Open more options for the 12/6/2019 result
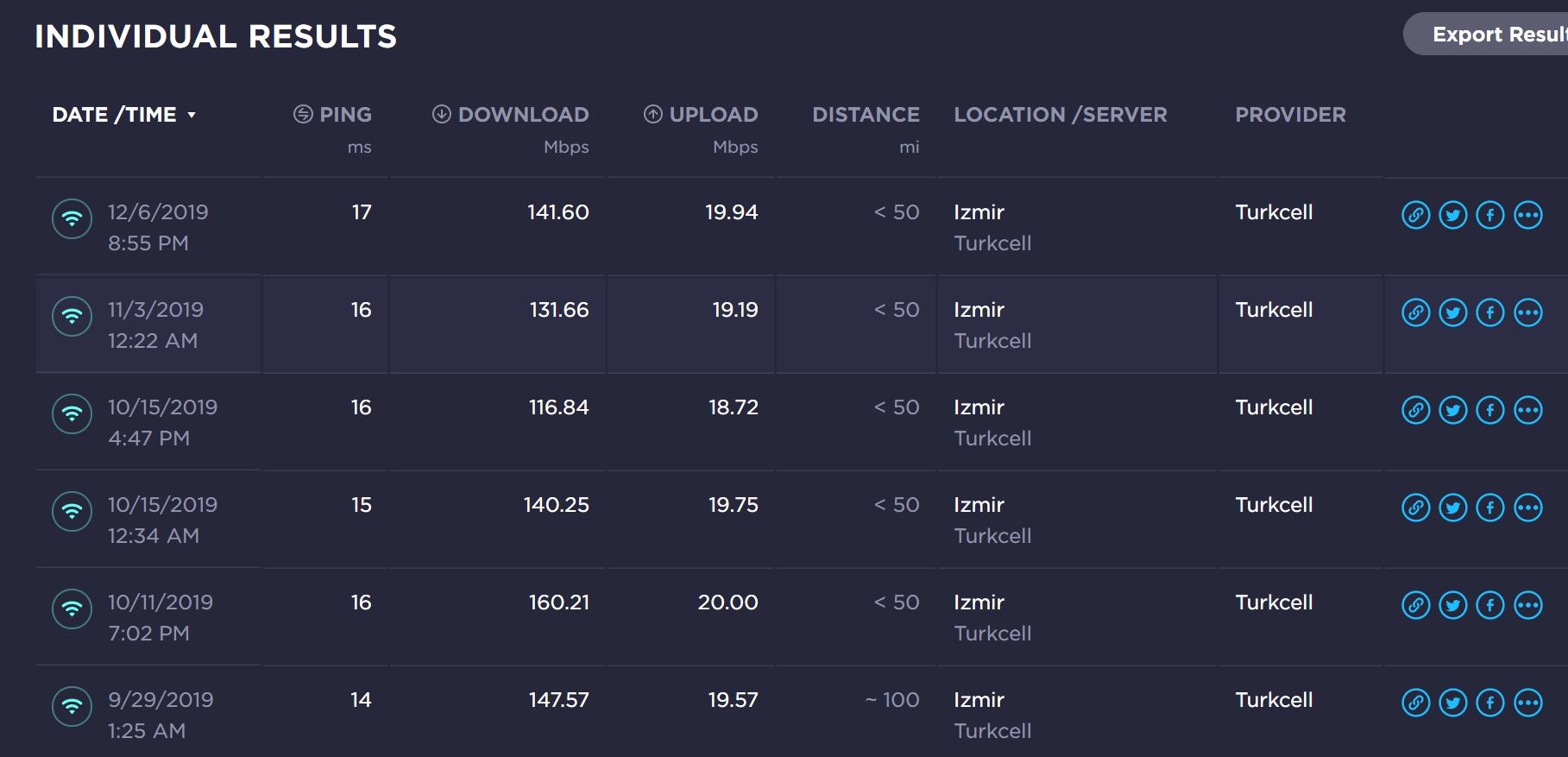This screenshot has width=1568, height=757. click(x=1528, y=215)
